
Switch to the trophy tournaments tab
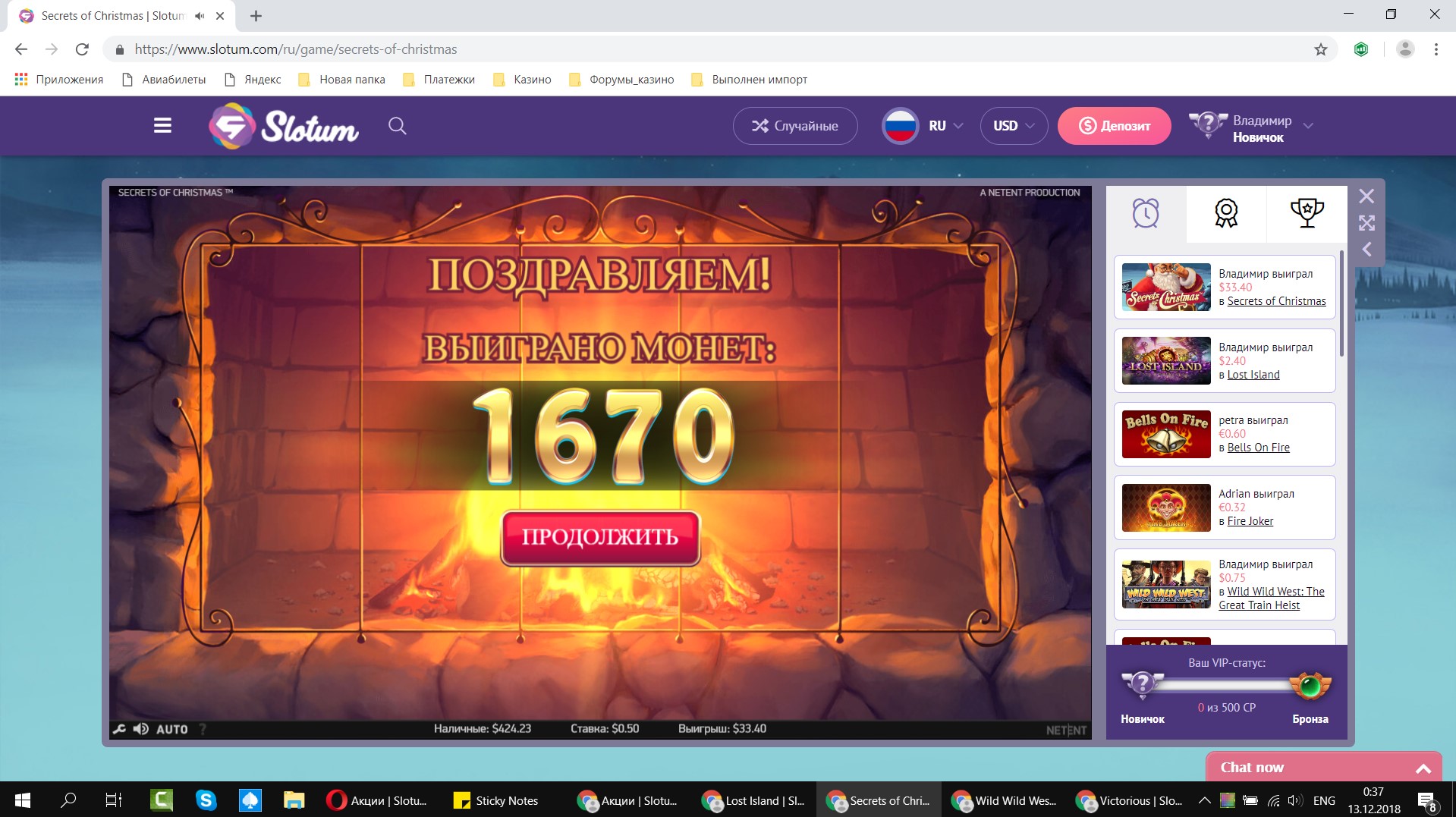tap(1307, 213)
